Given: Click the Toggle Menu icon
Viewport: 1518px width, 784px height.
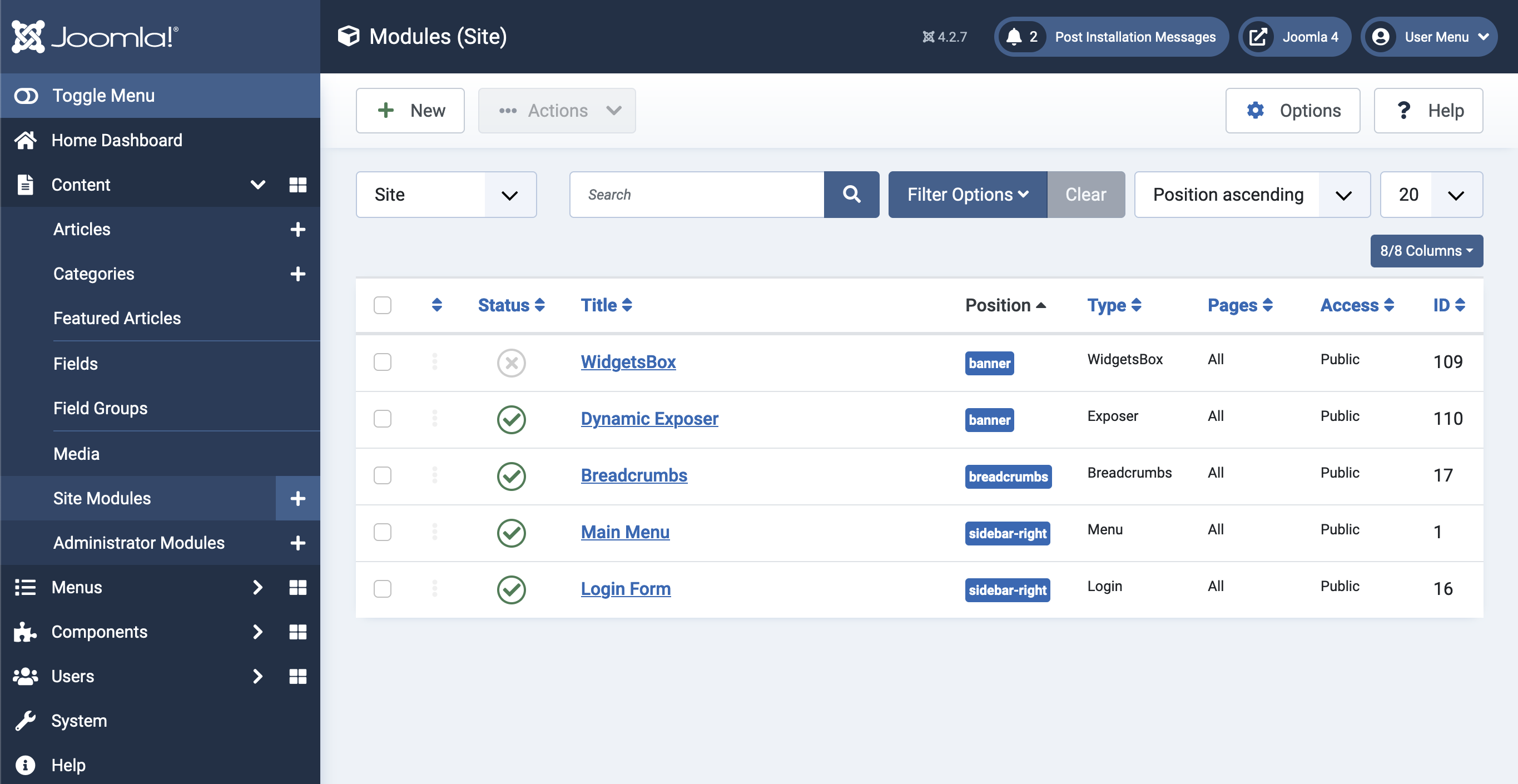Looking at the screenshot, I should [x=26, y=95].
